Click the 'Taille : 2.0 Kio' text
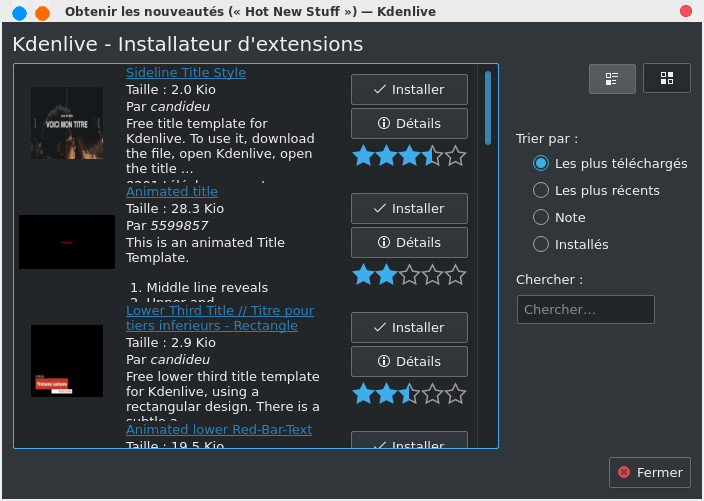Screen dimensions: 704x501 click(x=171, y=89)
